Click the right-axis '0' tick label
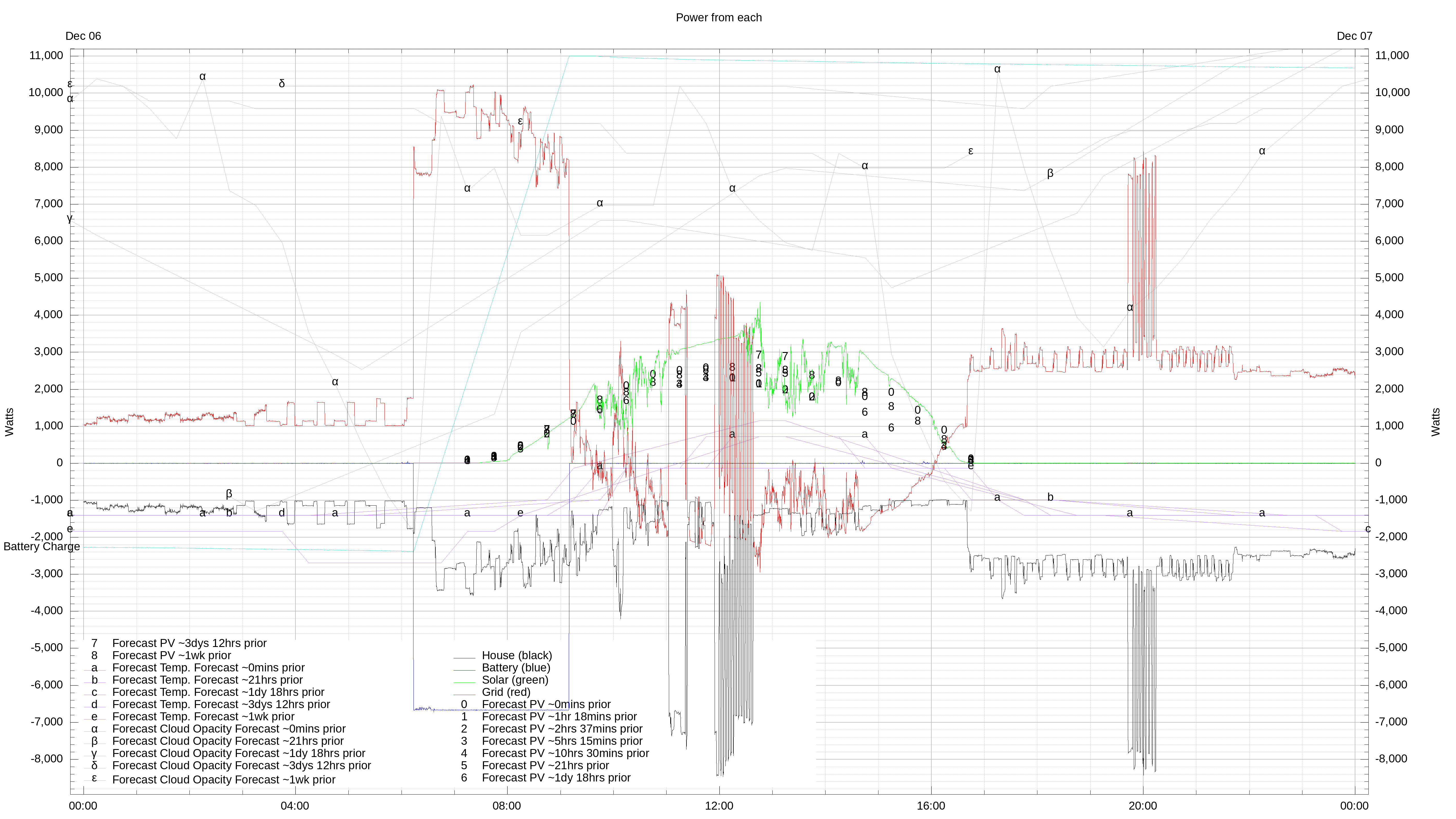This screenshot has height=819, width=1456. click(1378, 463)
